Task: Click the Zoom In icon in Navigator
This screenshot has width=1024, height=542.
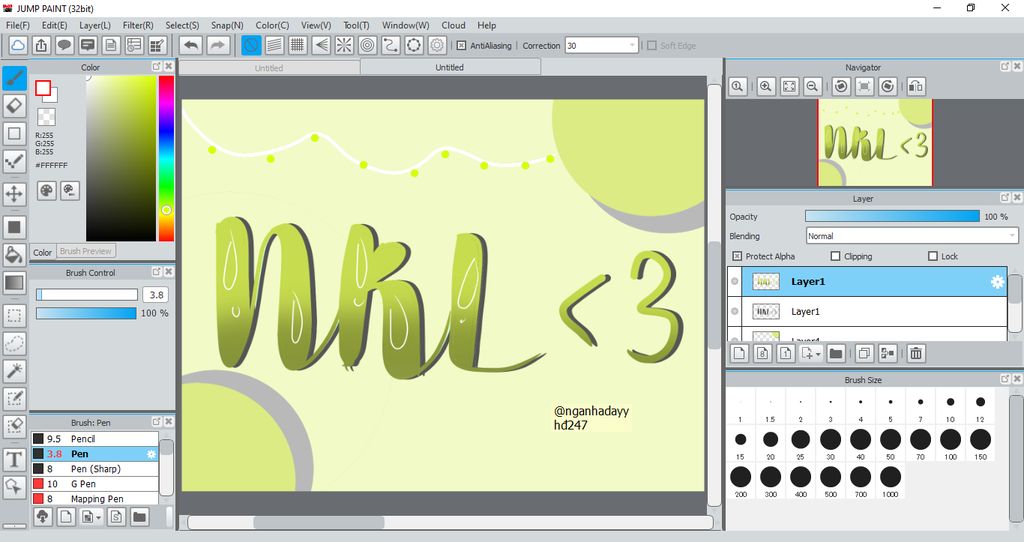Action: [x=766, y=86]
